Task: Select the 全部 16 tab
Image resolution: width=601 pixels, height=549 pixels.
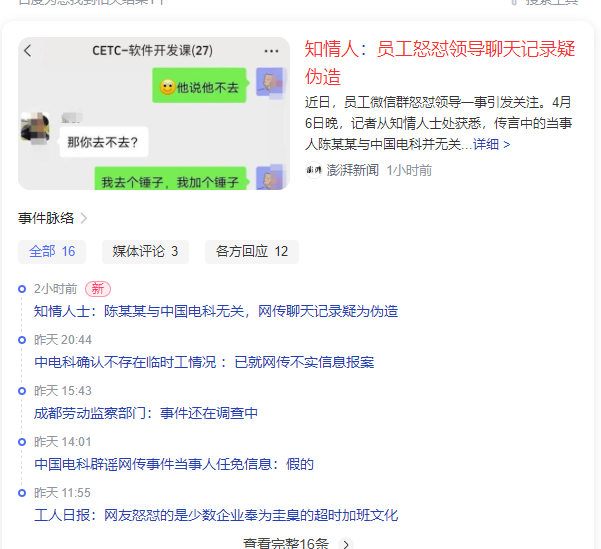Action: click(52, 251)
